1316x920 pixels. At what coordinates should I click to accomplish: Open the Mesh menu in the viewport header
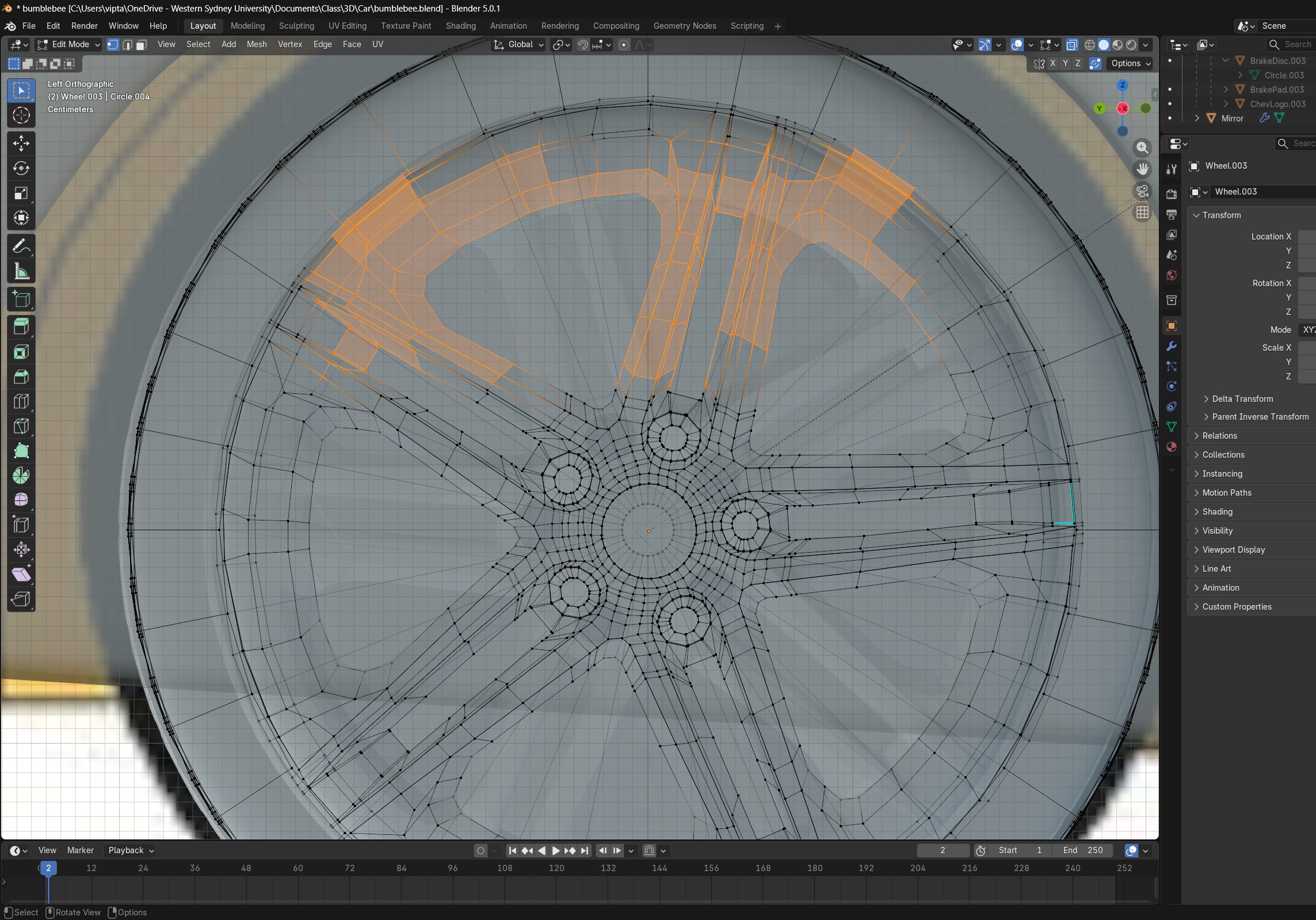[x=257, y=44]
